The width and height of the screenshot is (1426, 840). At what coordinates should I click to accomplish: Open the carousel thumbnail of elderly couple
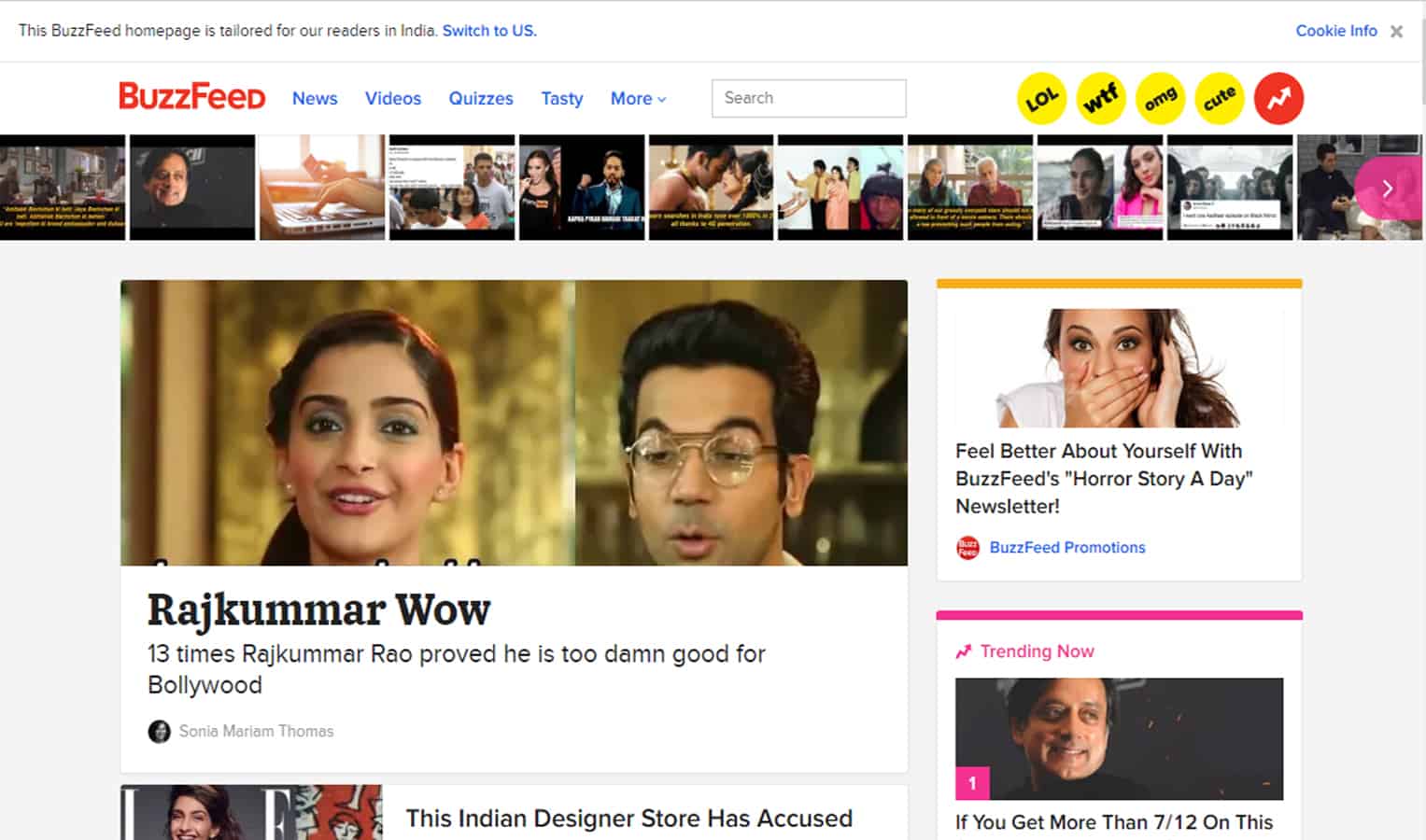click(970, 188)
